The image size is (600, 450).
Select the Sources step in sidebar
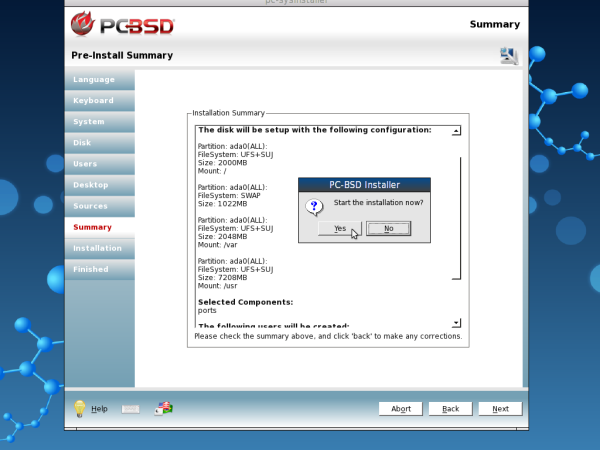tap(100, 206)
